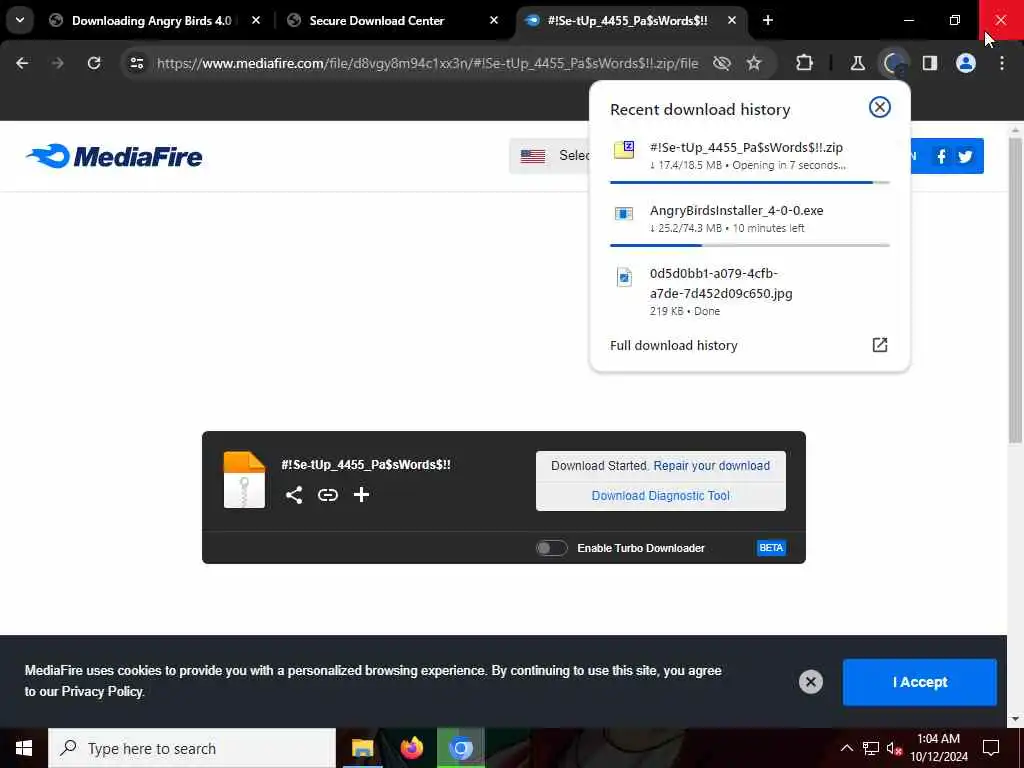Open the tab search dropdown arrow
The width and height of the screenshot is (1024, 768).
click(20, 20)
